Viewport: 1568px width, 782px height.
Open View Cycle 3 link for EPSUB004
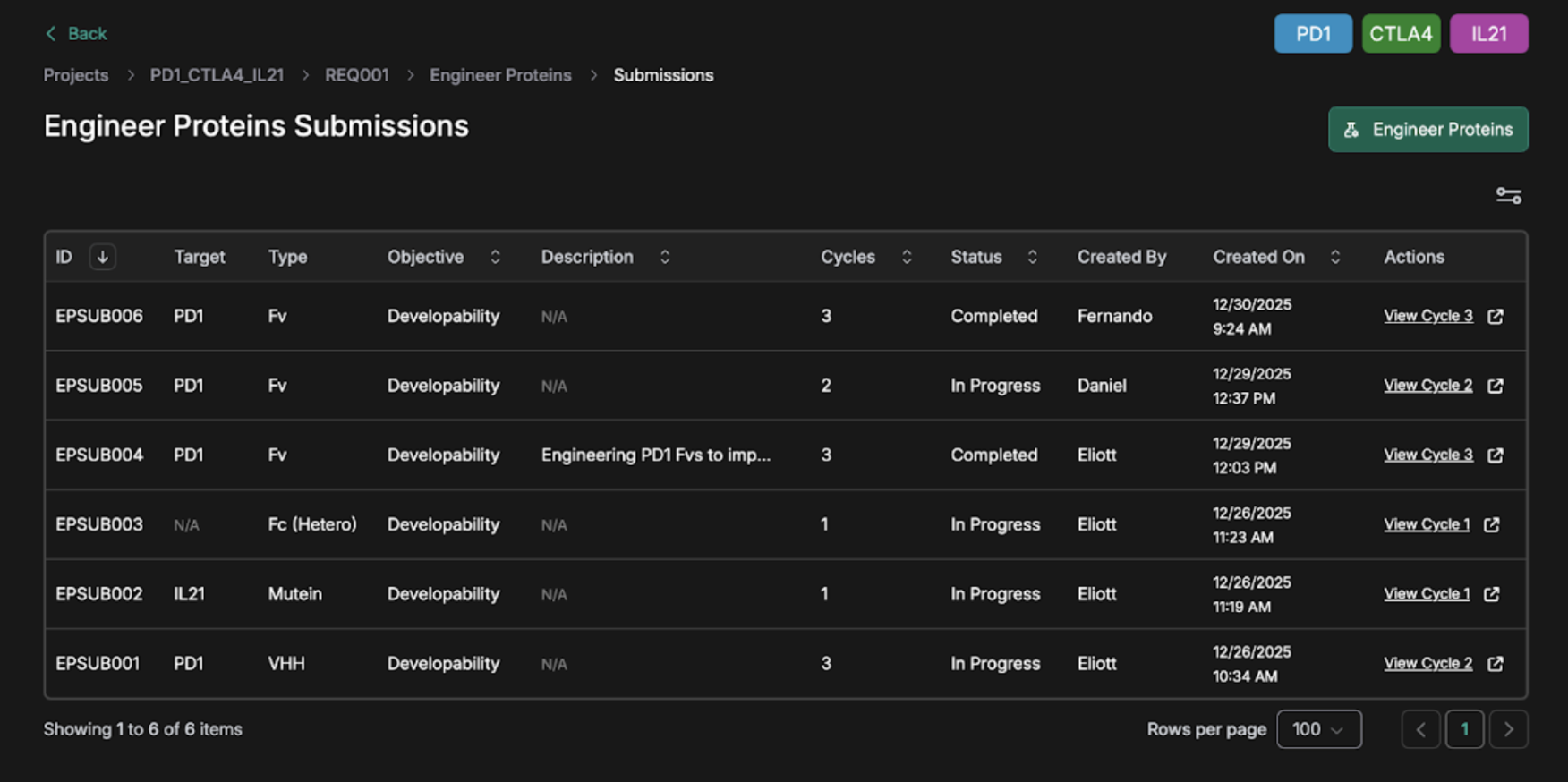point(1427,455)
